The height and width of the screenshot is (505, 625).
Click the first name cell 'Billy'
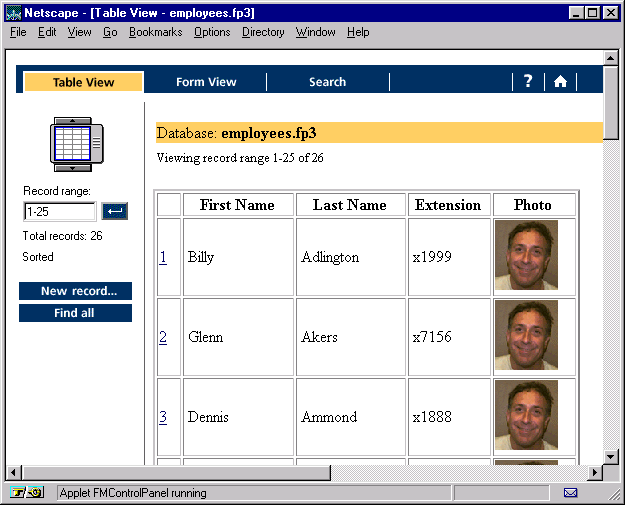tap(238, 257)
